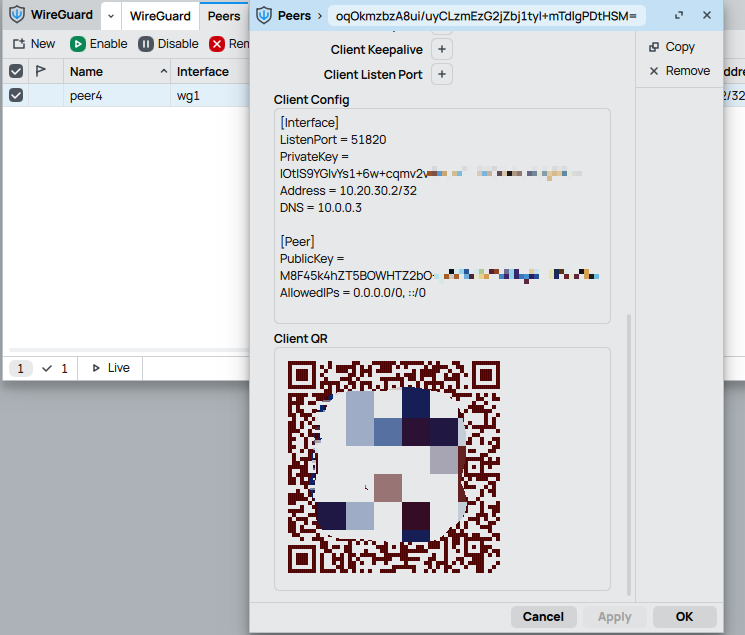Image resolution: width=745 pixels, height=635 pixels.
Task: Click the Apply button
Action: (614, 616)
